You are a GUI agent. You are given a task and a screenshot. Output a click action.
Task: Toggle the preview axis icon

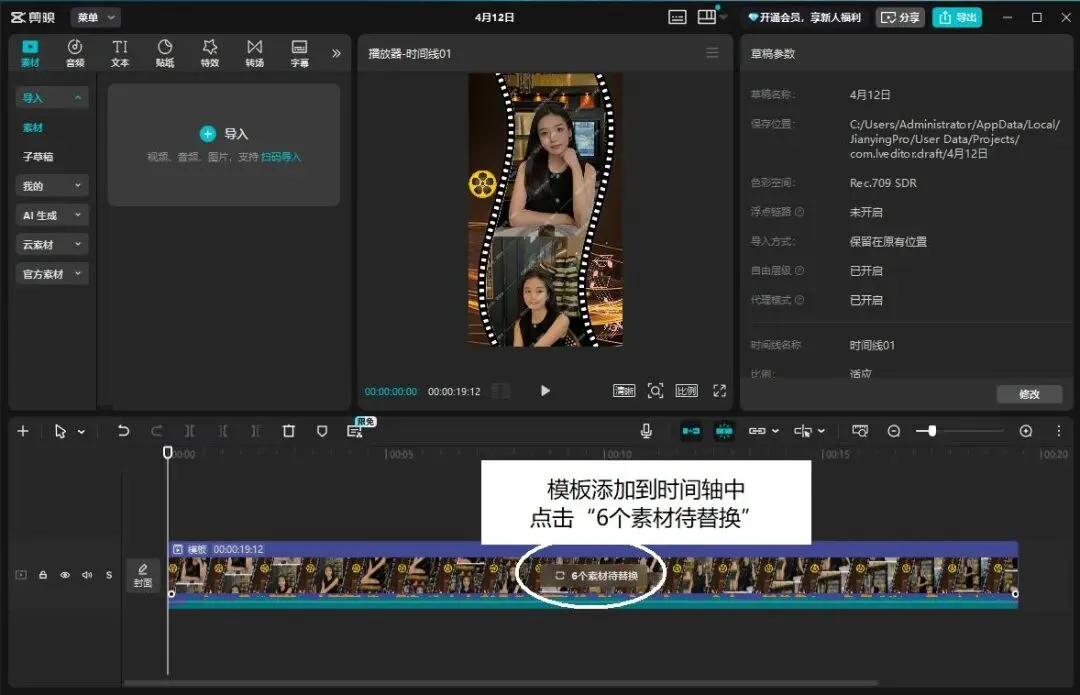(802, 431)
